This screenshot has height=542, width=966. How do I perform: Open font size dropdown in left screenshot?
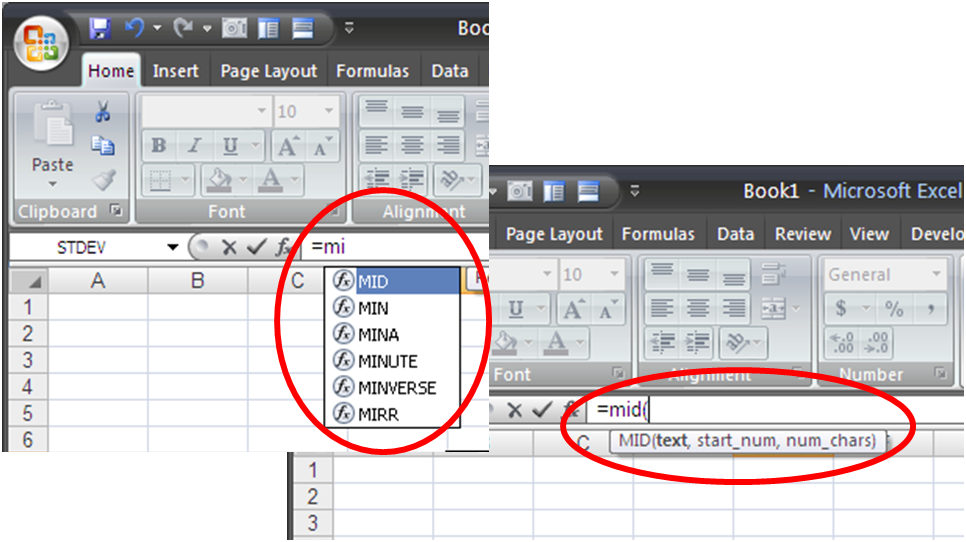(328, 111)
